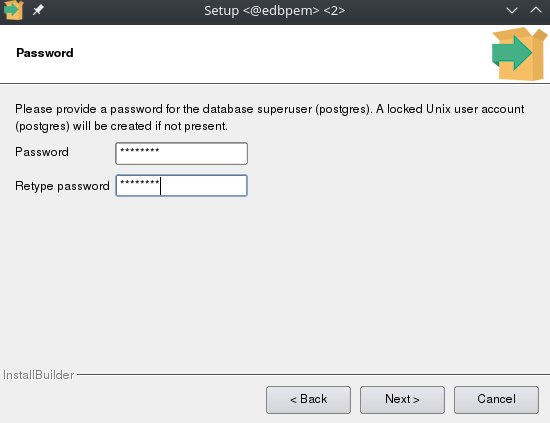Continue the installer with Next
The width and height of the screenshot is (550, 423).
pos(402,400)
